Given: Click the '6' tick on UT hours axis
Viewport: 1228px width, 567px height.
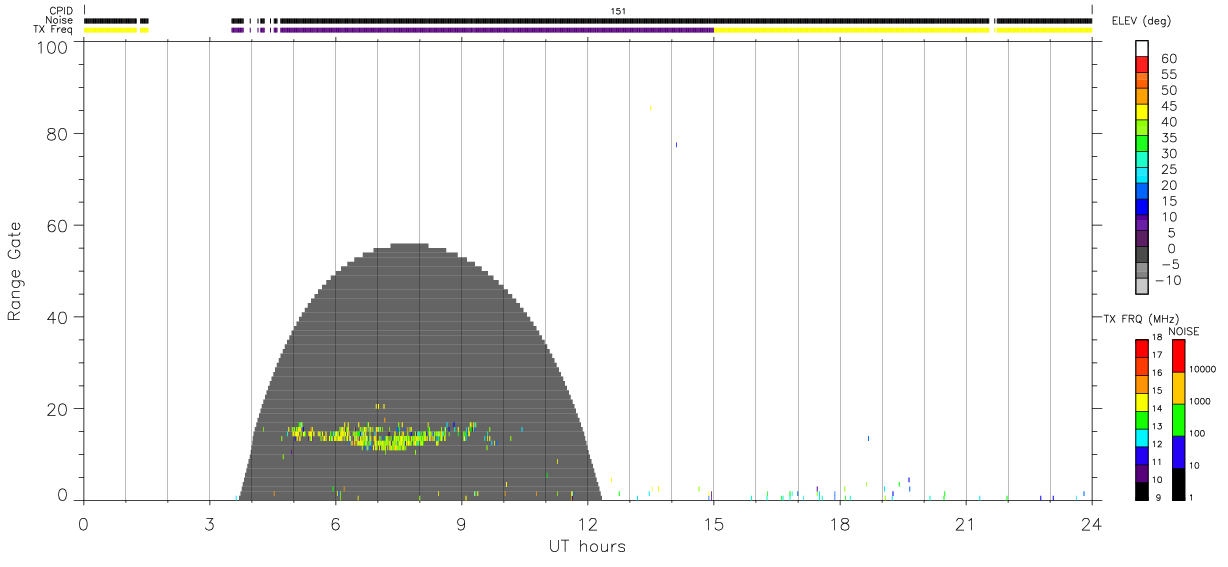Looking at the screenshot, I should (x=335, y=523).
